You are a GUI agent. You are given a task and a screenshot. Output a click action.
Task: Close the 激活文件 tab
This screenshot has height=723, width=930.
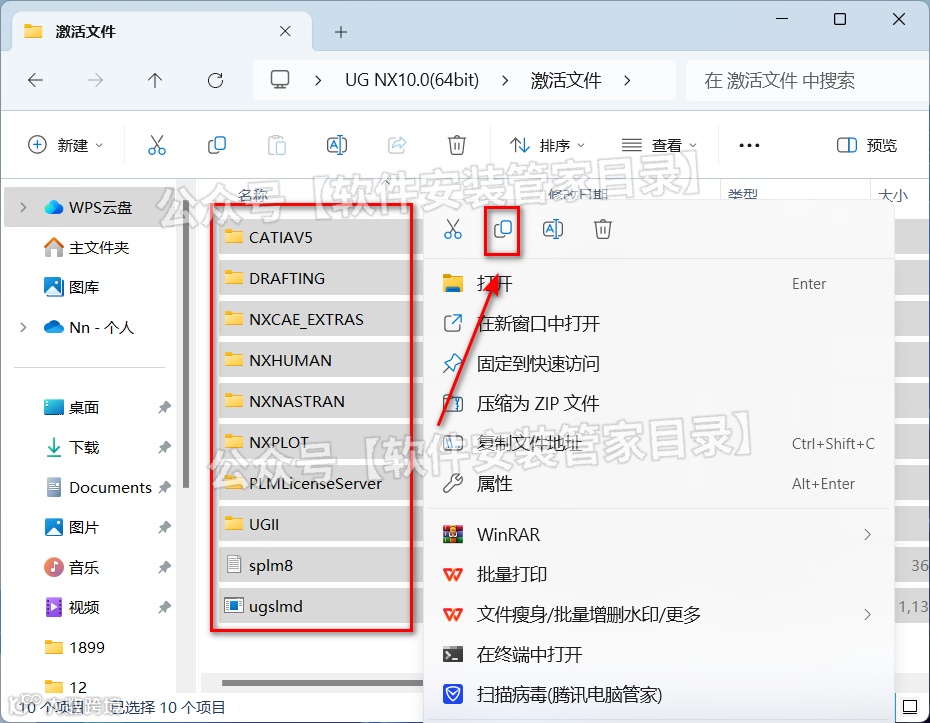pyautogui.click(x=285, y=31)
